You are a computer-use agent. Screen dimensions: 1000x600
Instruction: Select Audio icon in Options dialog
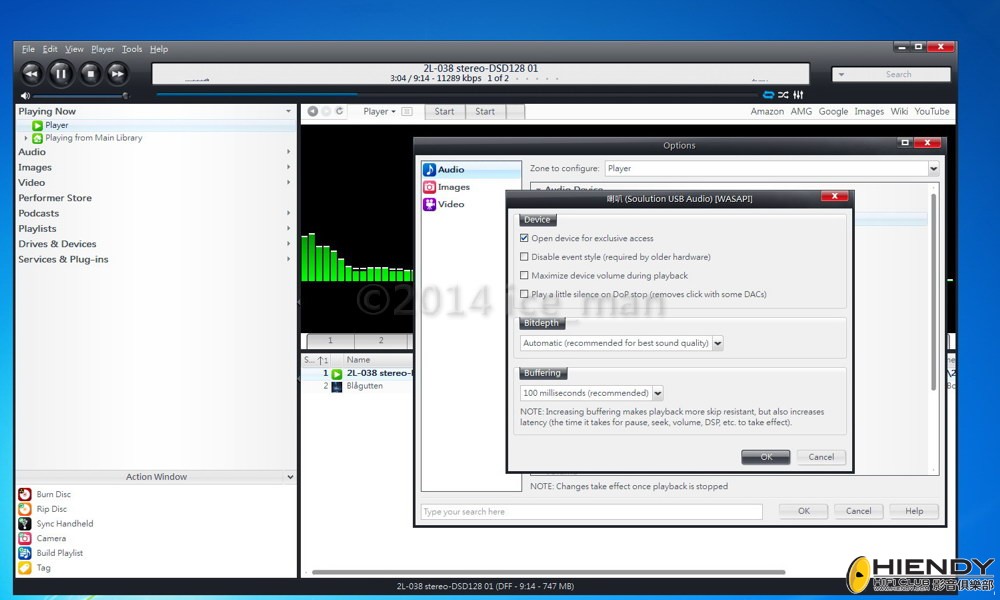pyautogui.click(x=429, y=170)
